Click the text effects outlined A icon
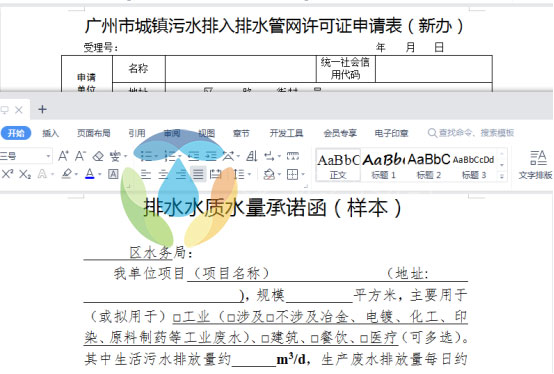Image resolution: width=554 pixels, height=374 pixels. point(42,174)
